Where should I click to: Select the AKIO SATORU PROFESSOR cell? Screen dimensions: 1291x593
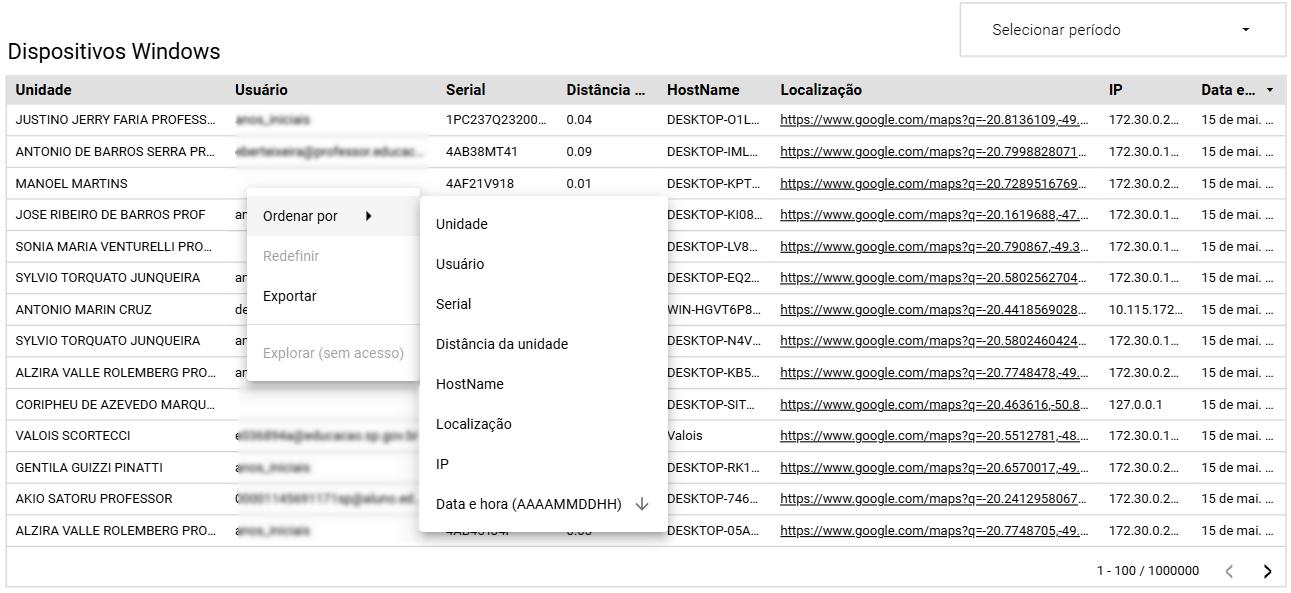coord(94,499)
